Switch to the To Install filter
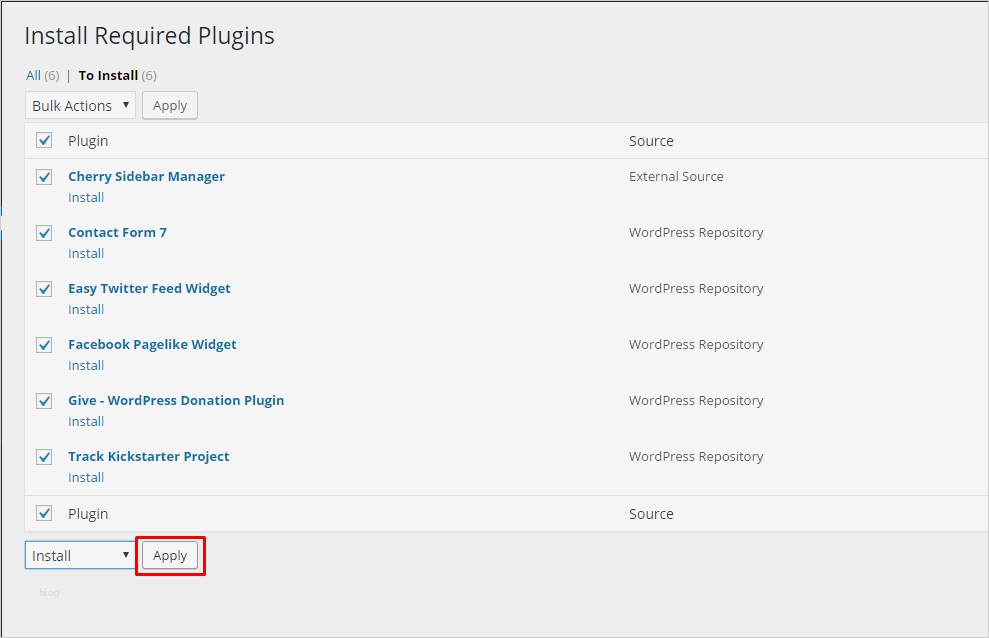The height and width of the screenshot is (638, 989). point(108,75)
